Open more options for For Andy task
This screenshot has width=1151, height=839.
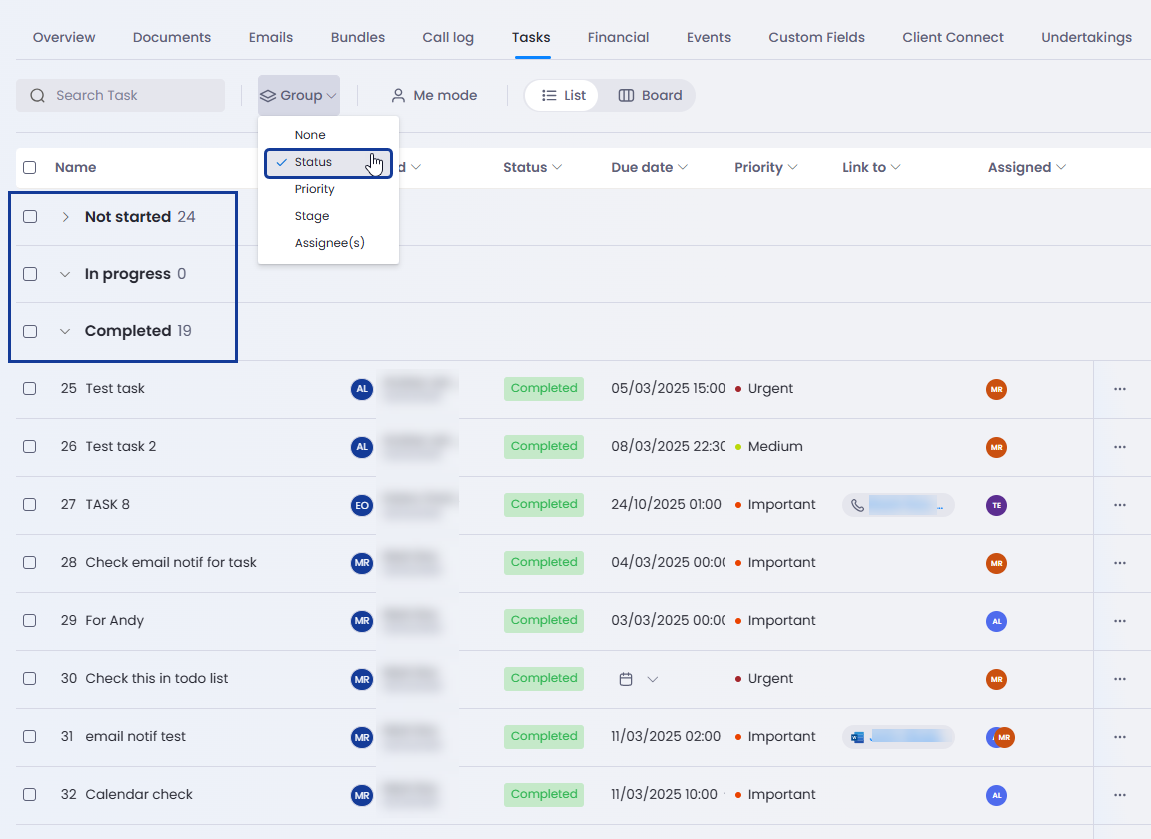point(1119,621)
